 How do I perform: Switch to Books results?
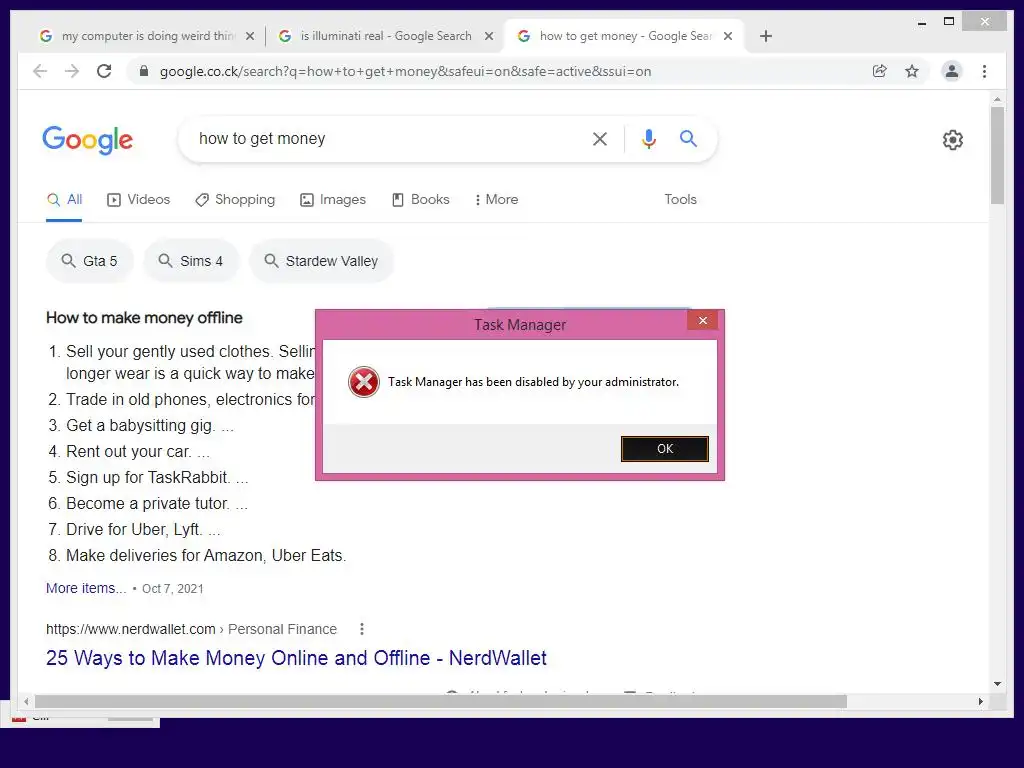421,200
